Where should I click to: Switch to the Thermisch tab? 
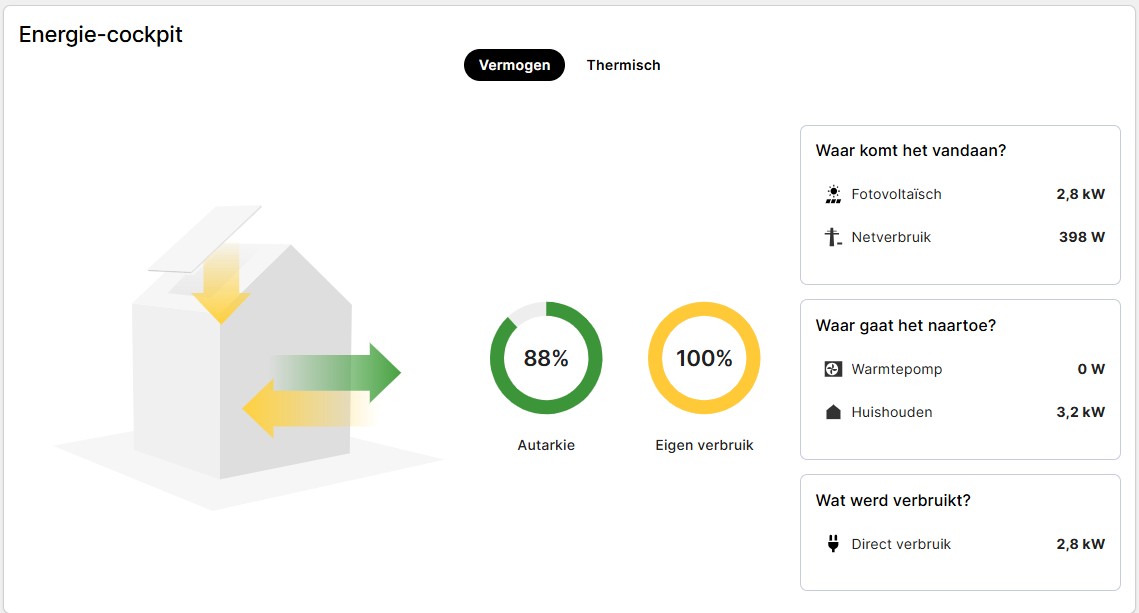(x=623, y=65)
